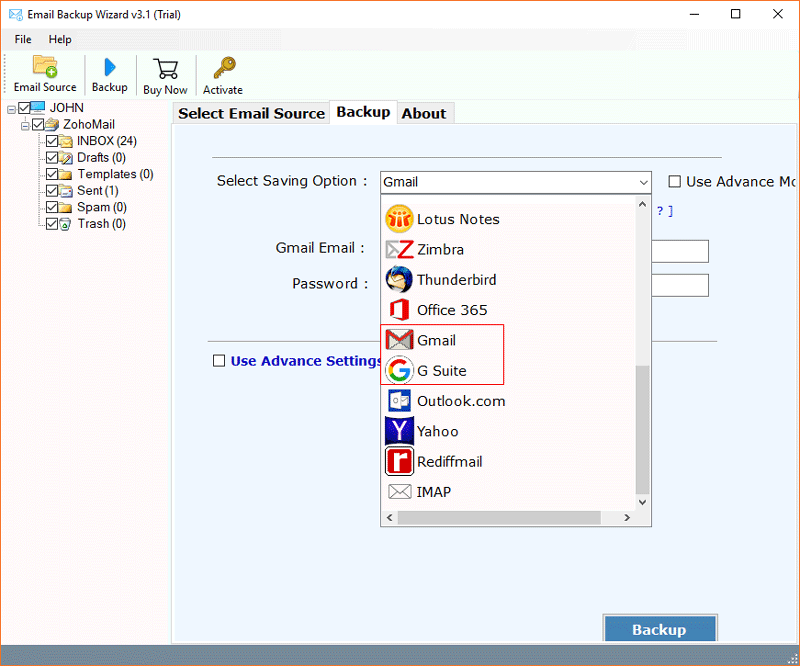Tick the Use Advance Mode checkbox
Viewport: 800px width, 666px height.
674,182
